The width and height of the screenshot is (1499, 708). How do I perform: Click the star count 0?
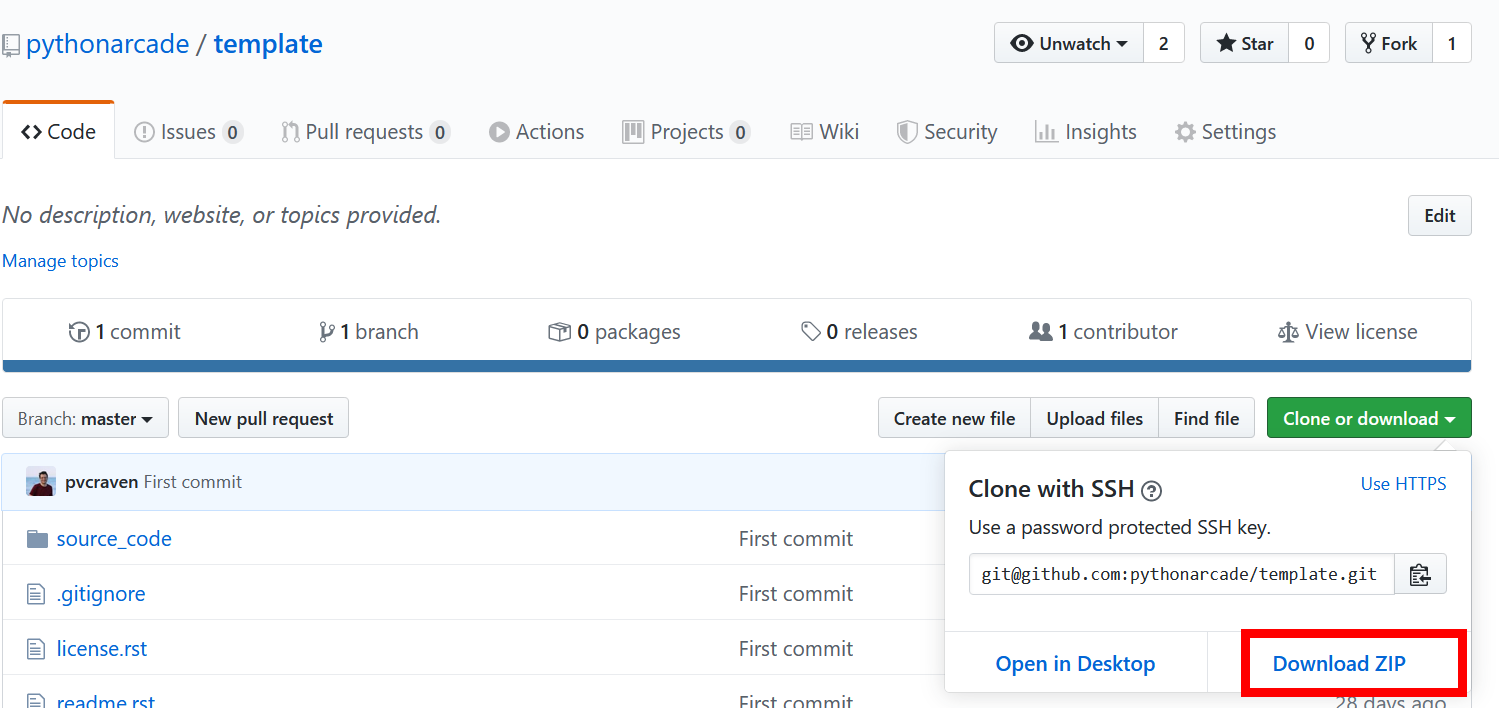[1309, 43]
